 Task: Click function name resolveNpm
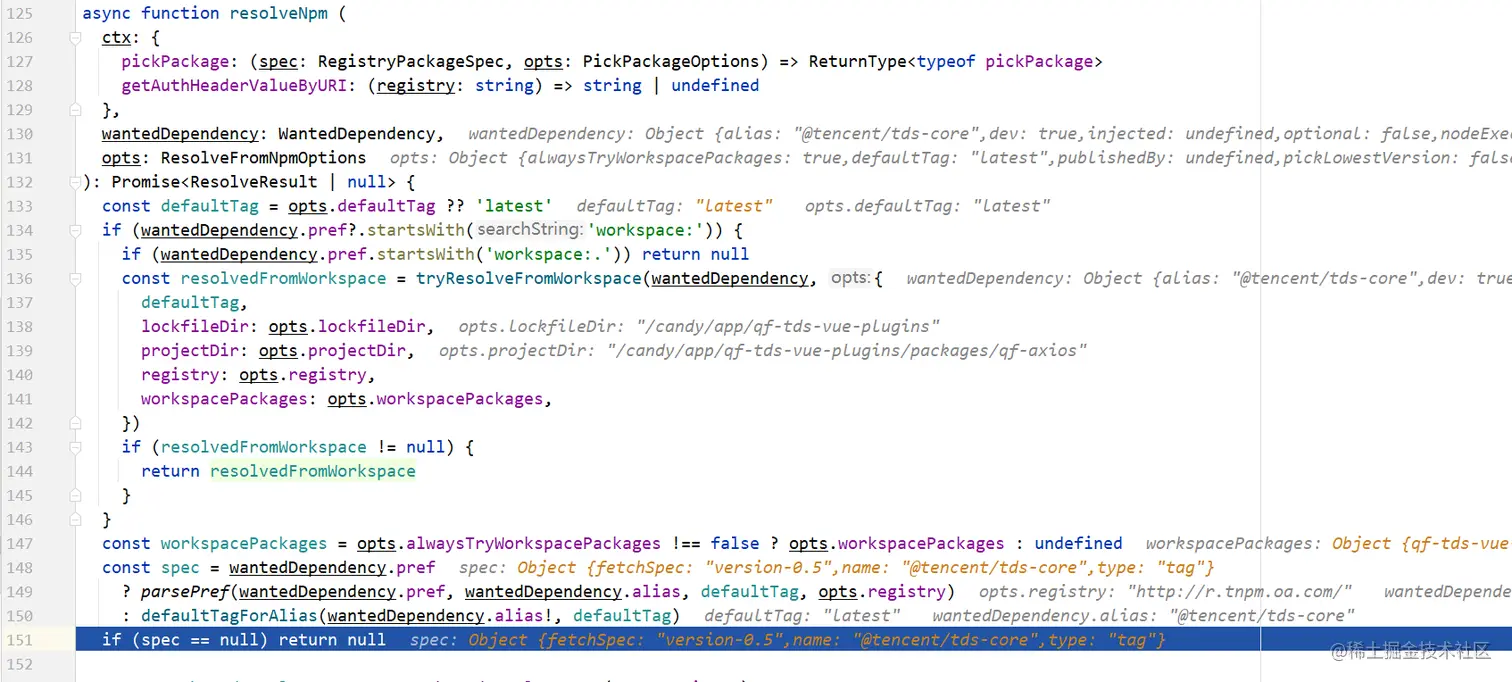pos(278,13)
